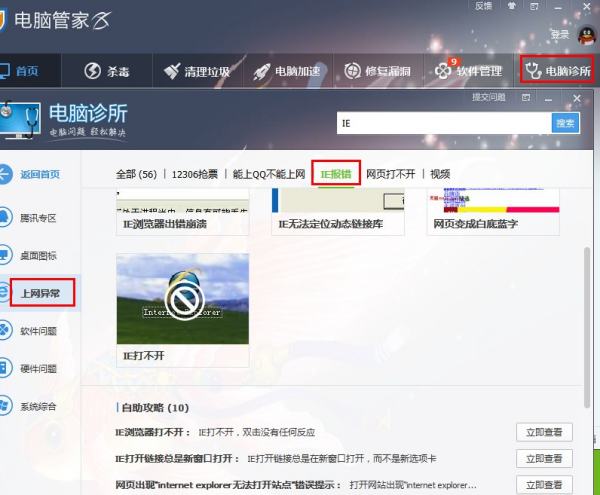Screen dimensions: 600x495
Task: Open the clinic window menu icon
Action: pyautogui.click(x=526, y=98)
